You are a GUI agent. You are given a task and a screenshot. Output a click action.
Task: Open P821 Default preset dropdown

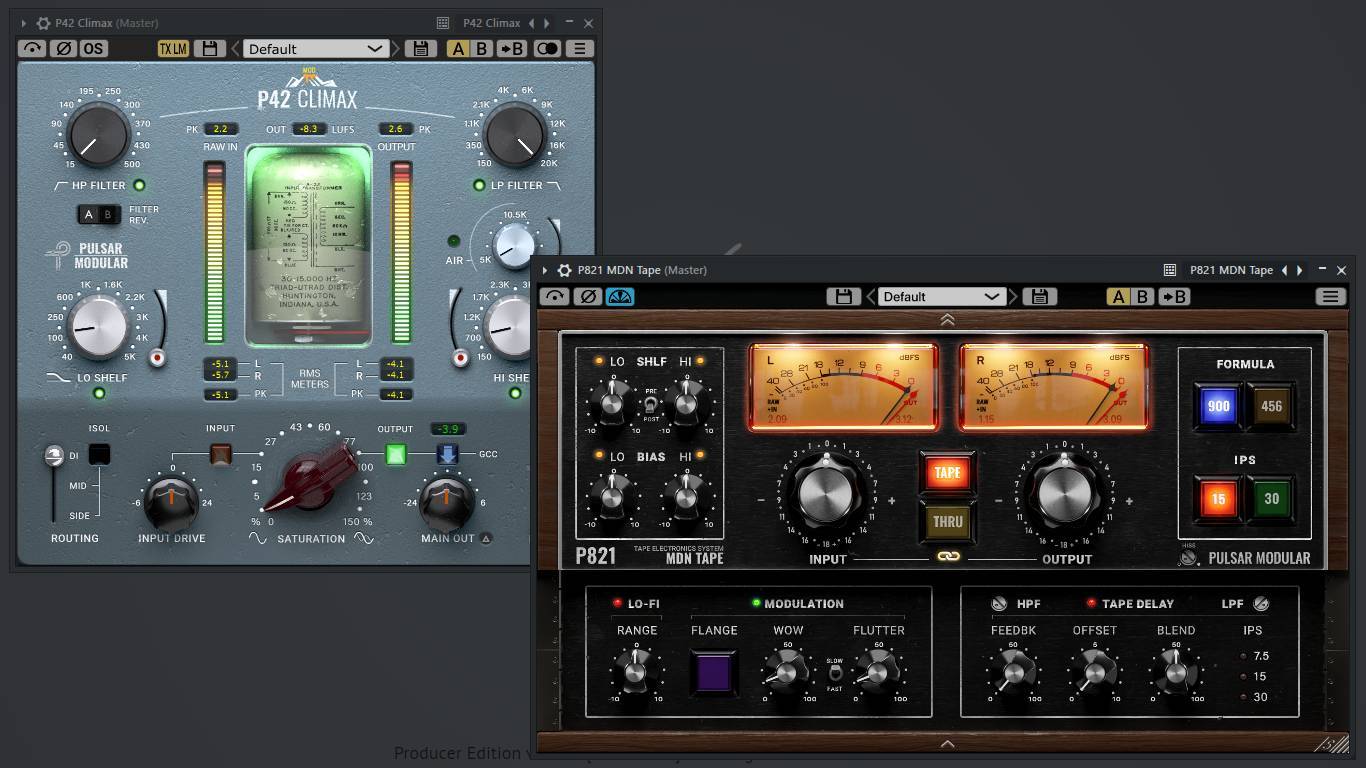pyautogui.click(x=941, y=296)
